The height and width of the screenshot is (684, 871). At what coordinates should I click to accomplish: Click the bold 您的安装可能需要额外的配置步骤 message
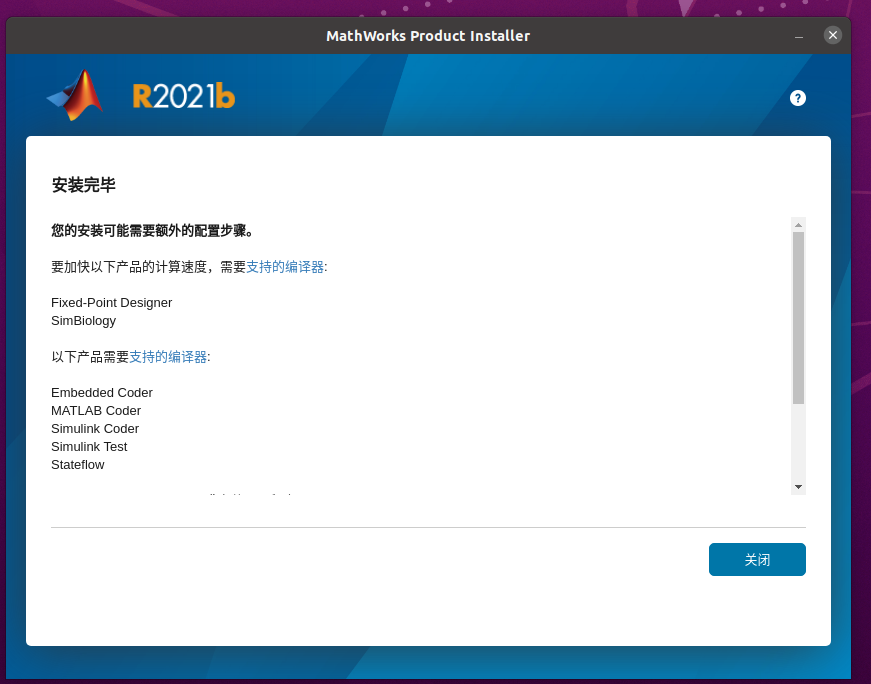coord(152,231)
